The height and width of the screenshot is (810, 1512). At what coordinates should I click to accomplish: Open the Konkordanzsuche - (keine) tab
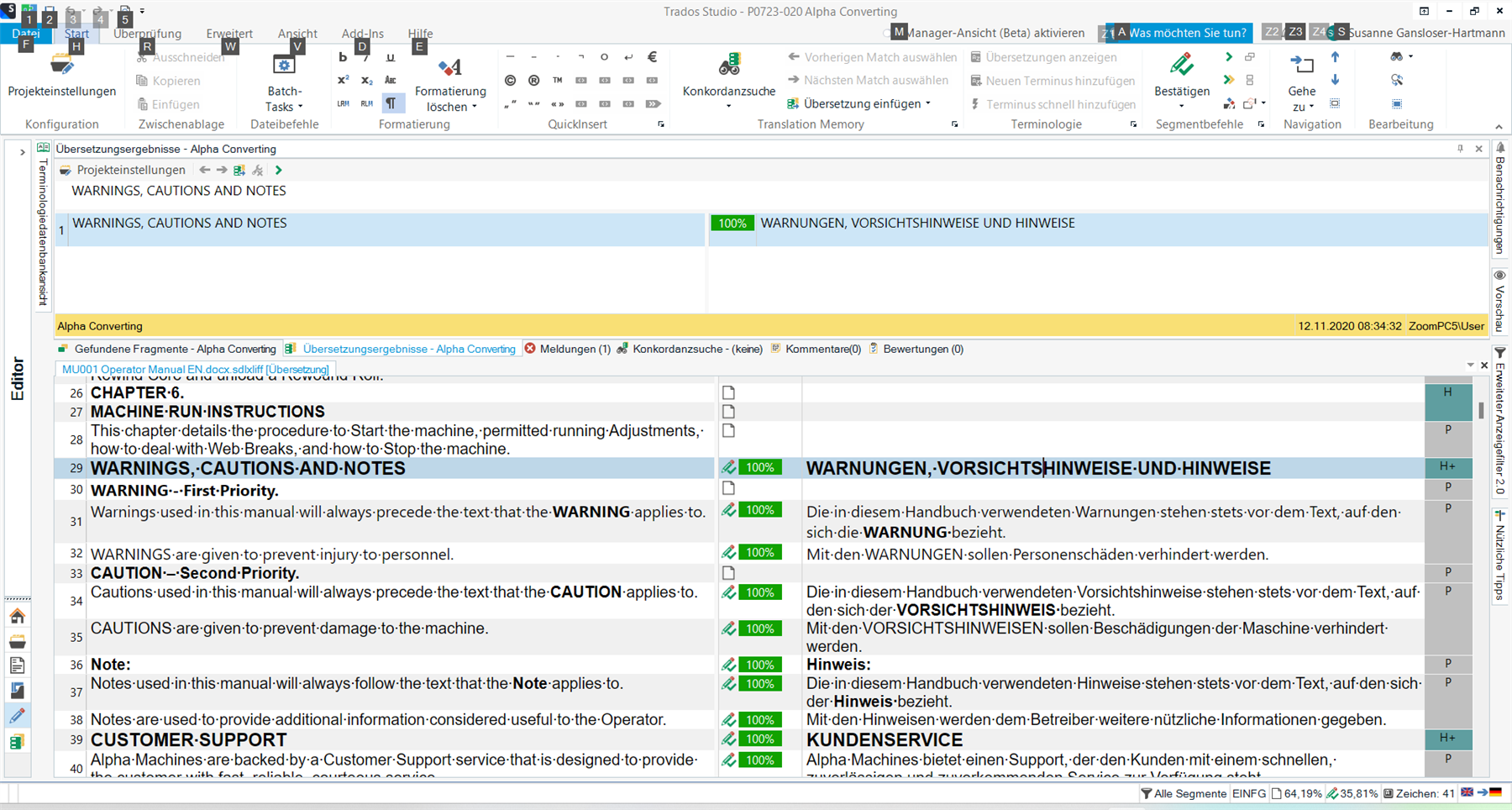pyautogui.click(x=690, y=349)
